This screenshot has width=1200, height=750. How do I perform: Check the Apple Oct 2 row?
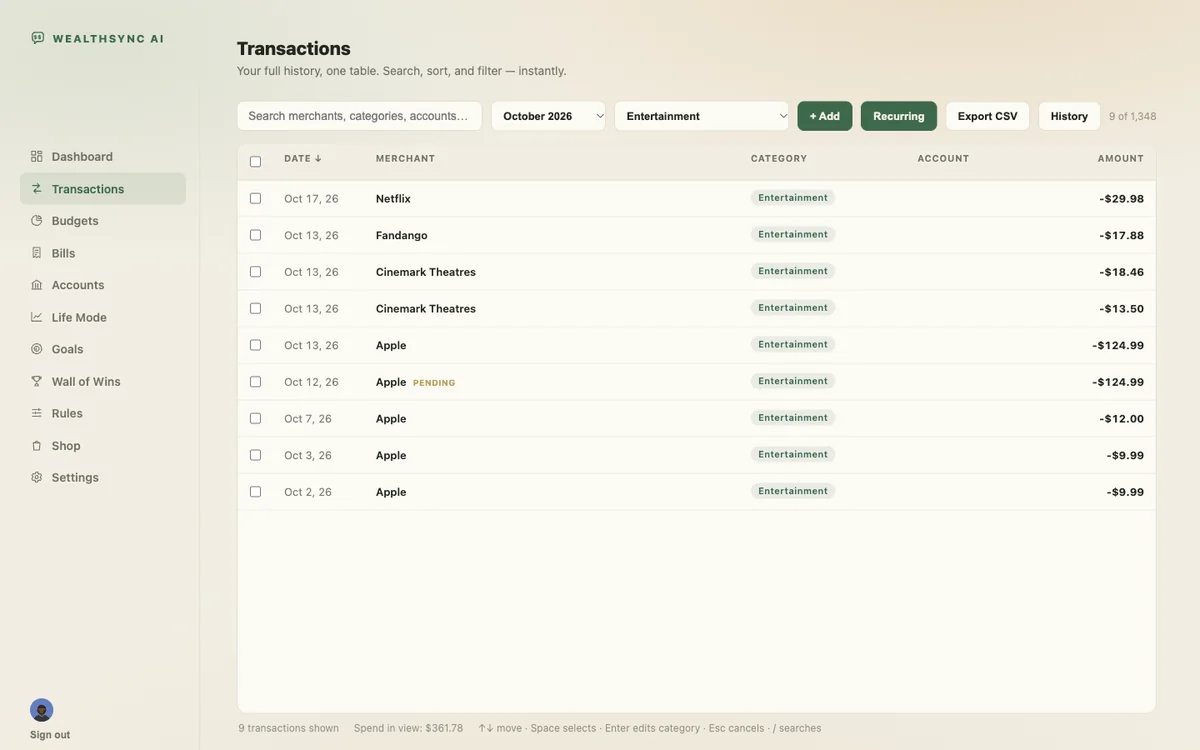click(255, 492)
